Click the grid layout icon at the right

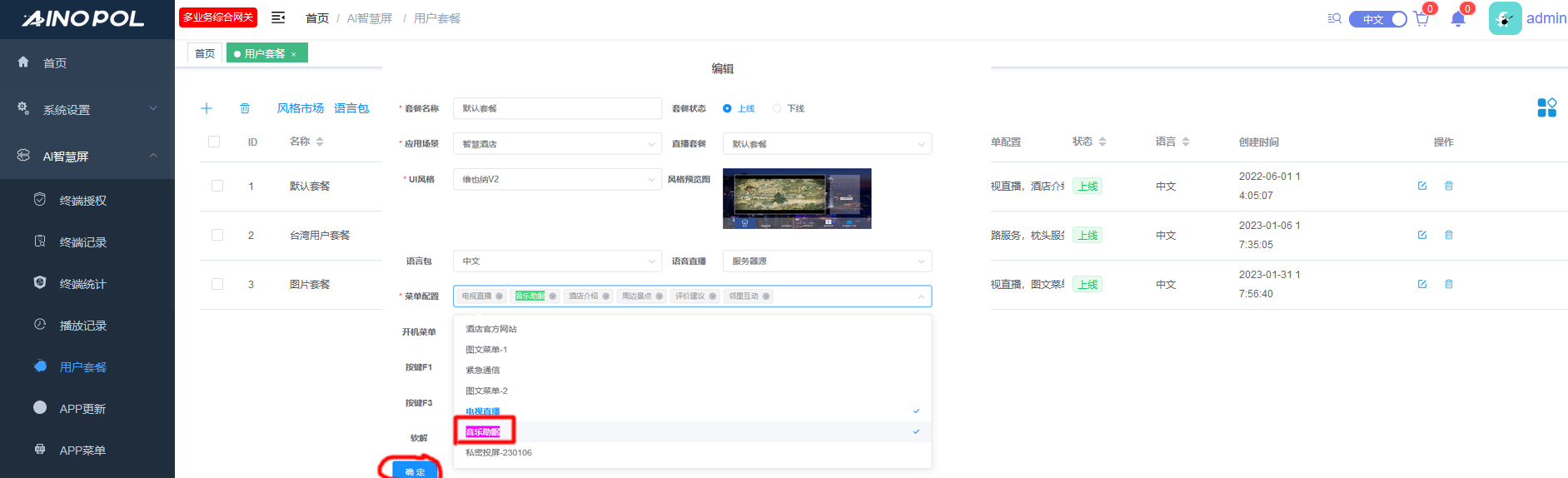1546,107
